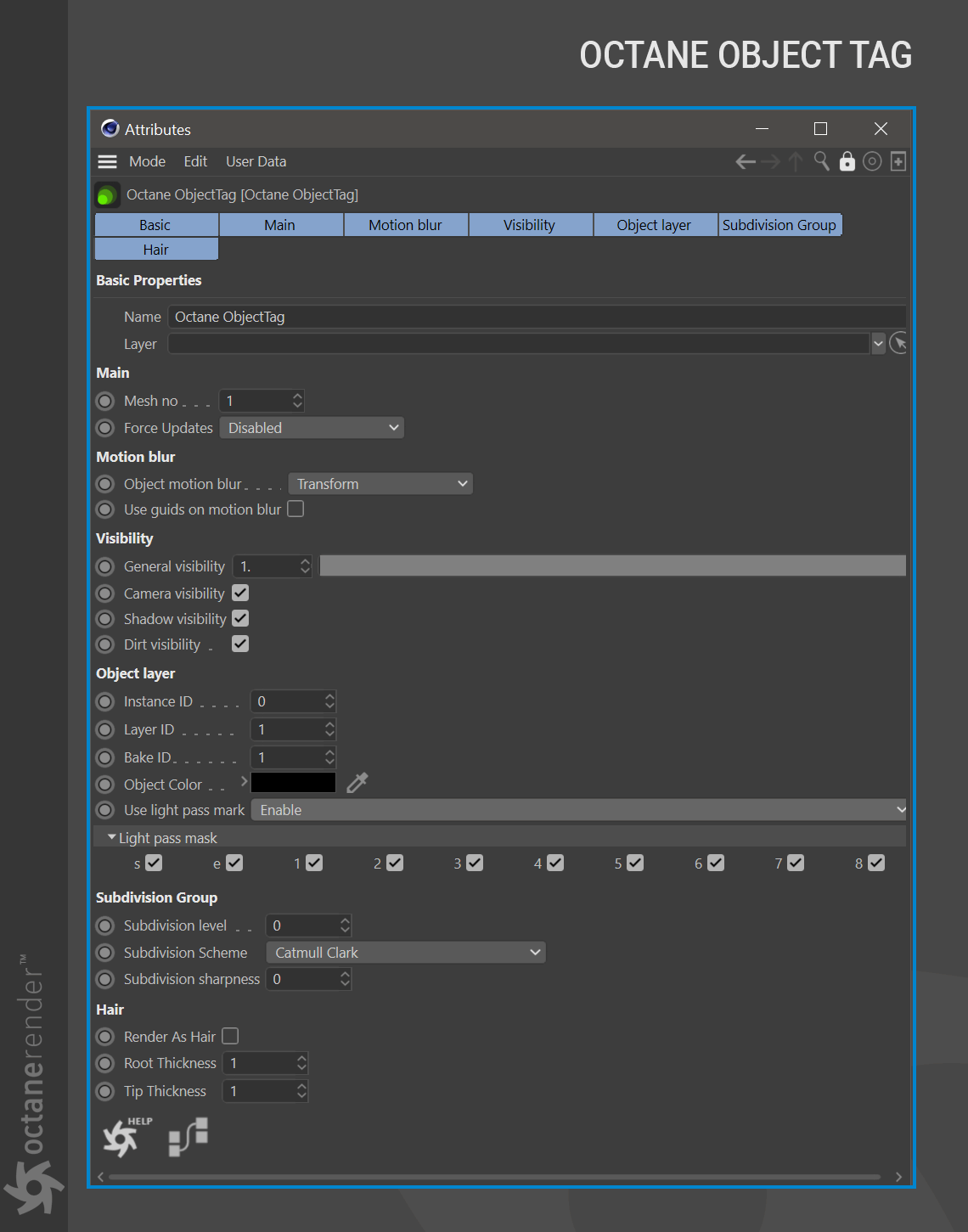This screenshot has width=968, height=1232.
Task: Open the Force Updates dropdown
Action: click(312, 428)
